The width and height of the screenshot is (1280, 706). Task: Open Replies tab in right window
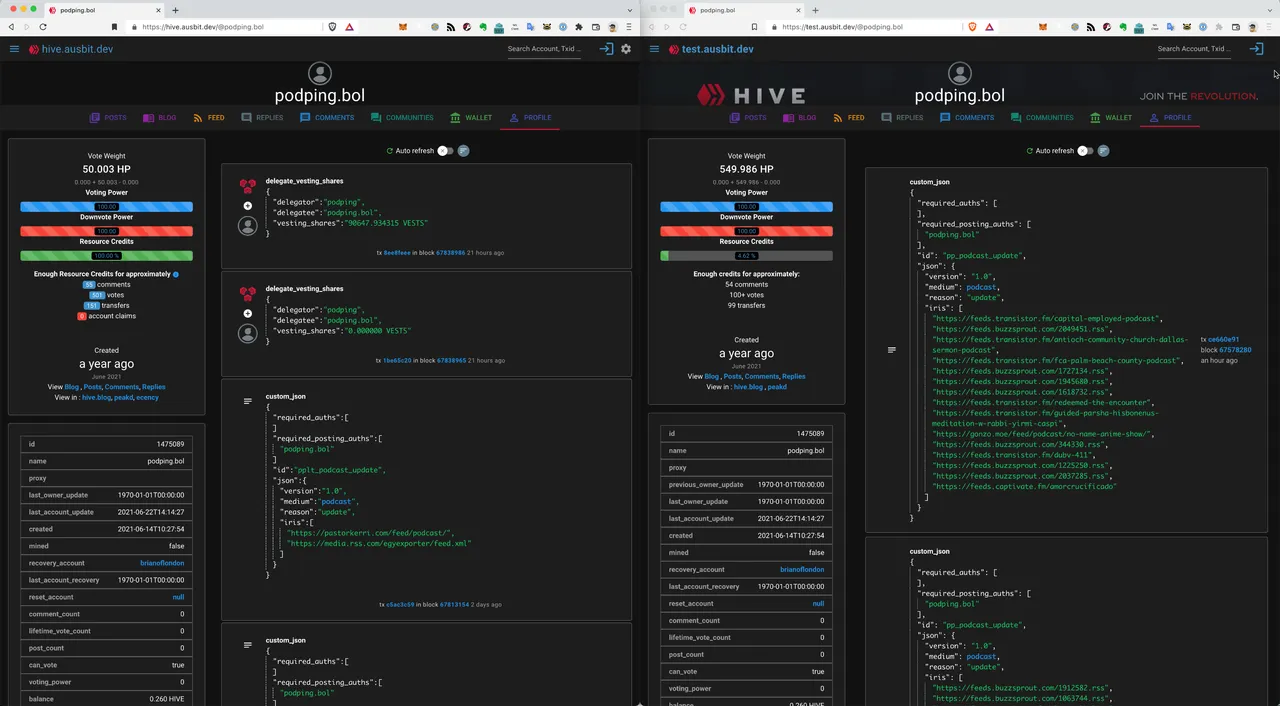tap(902, 118)
